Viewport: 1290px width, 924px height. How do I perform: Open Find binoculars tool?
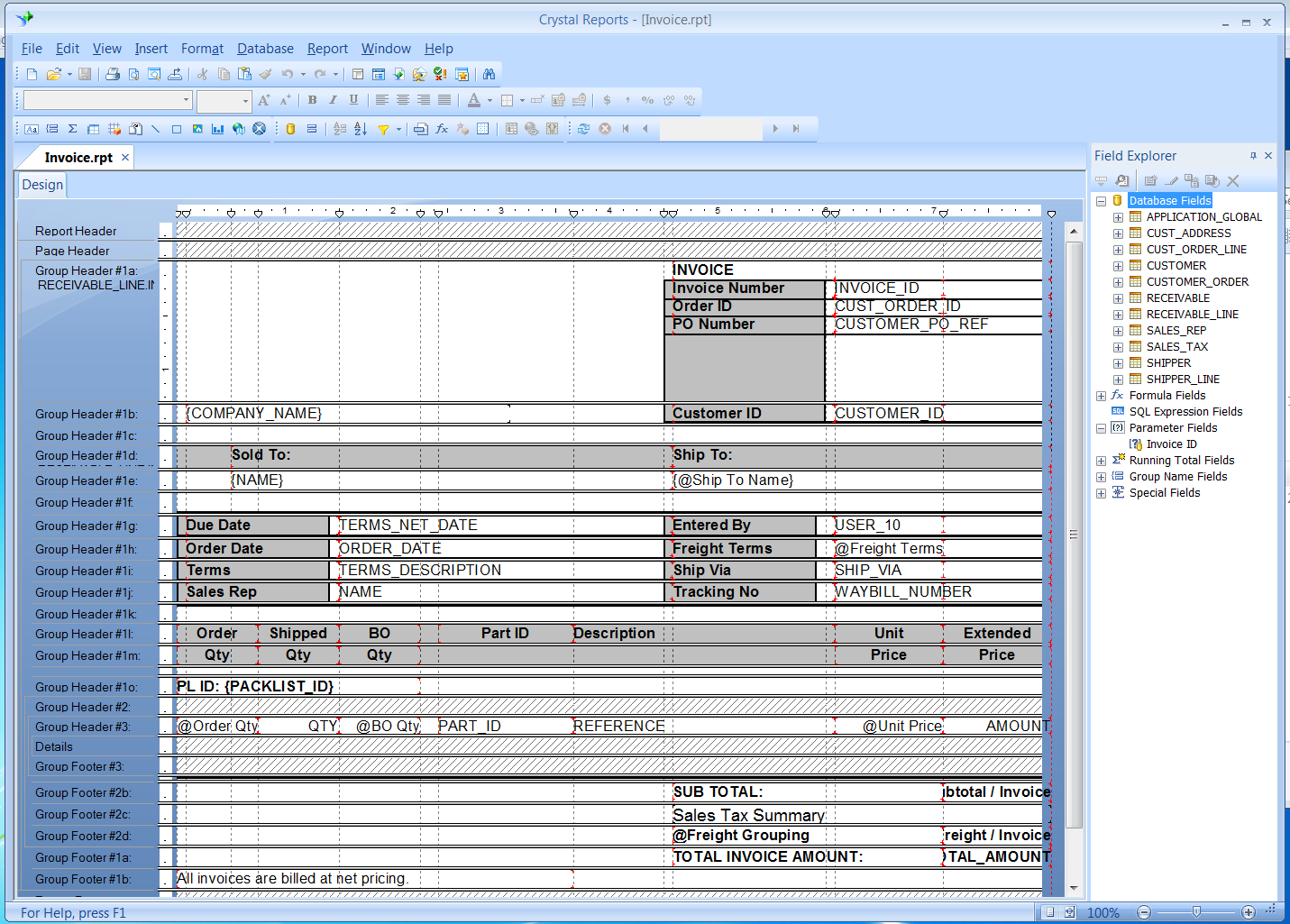(489, 74)
